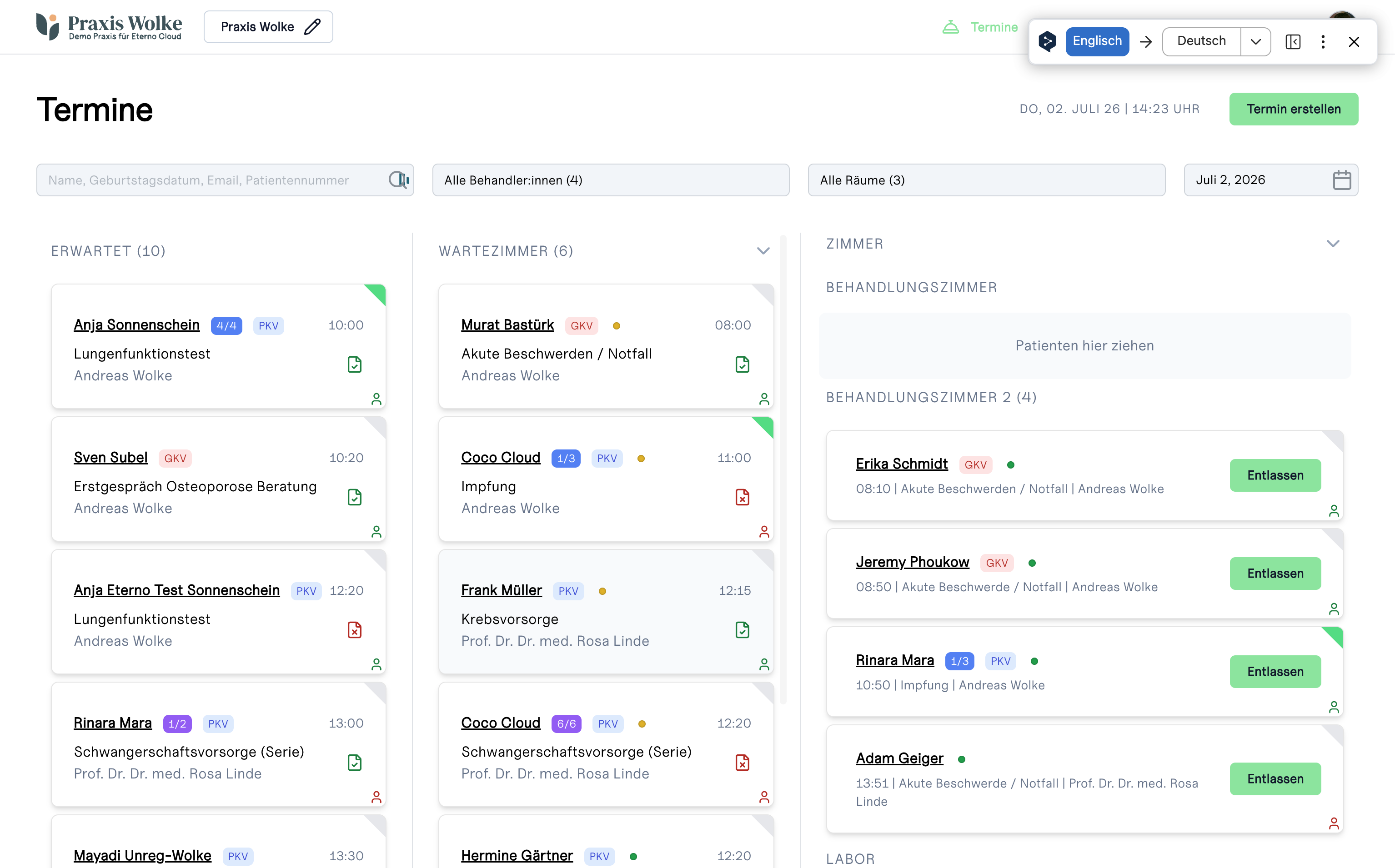Click Patienten hier ziehen drop area
This screenshot has width=1395, height=868.
point(1085,345)
